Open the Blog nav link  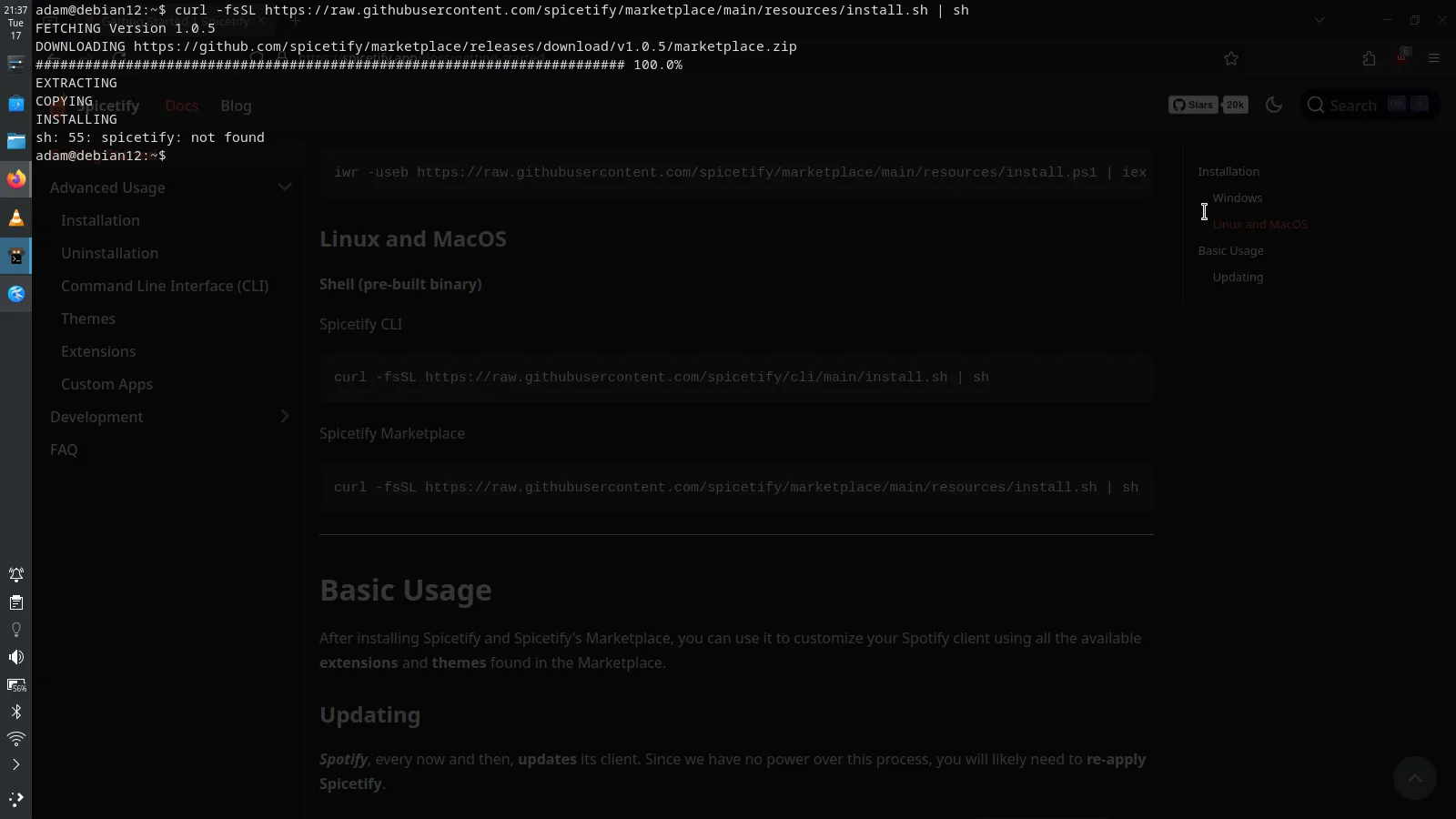[x=236, y=106]
